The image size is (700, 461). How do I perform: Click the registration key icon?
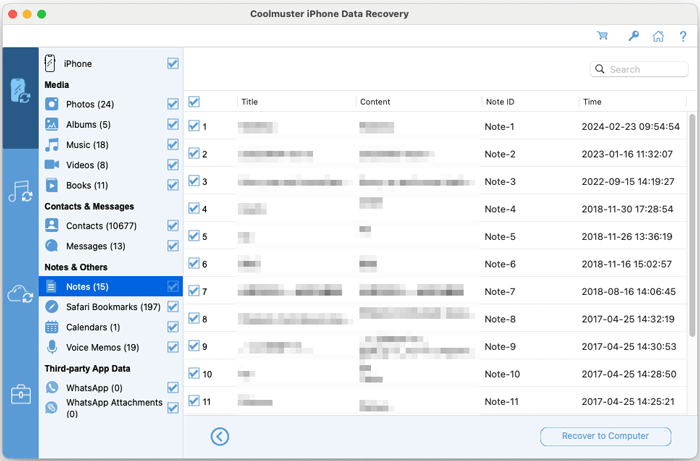(x=633, y=36)
